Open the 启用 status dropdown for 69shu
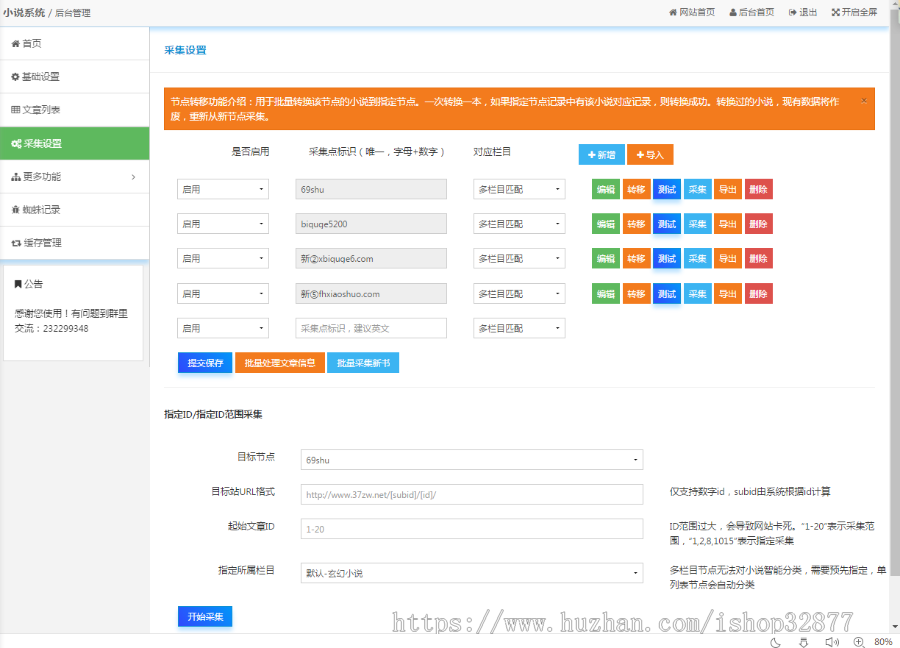Viewport: 900px width, 648px height. click(222, 189)
